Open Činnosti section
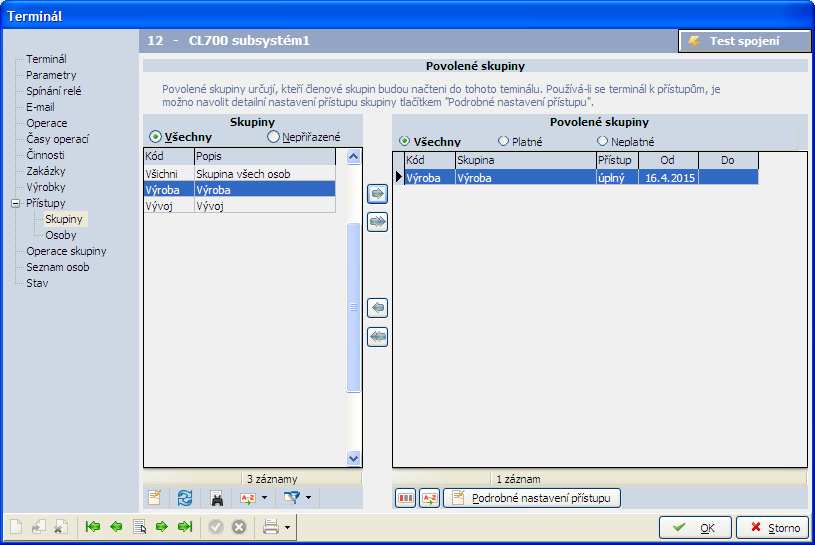The image size is (815, 545). (x=45, y=155)
